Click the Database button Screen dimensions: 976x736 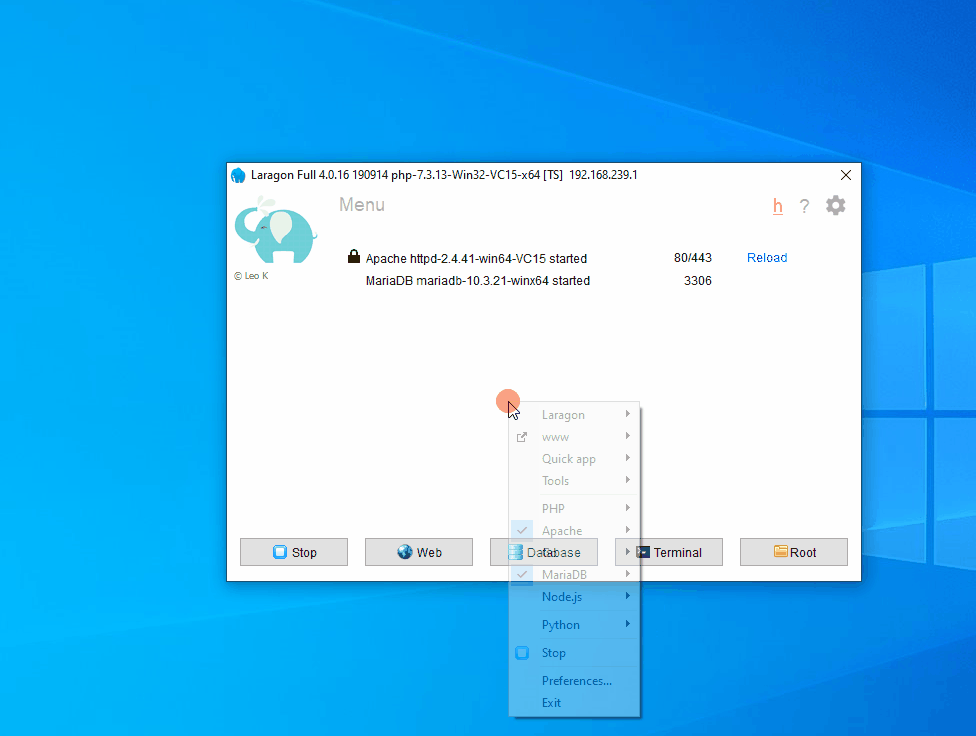[544, 552]
